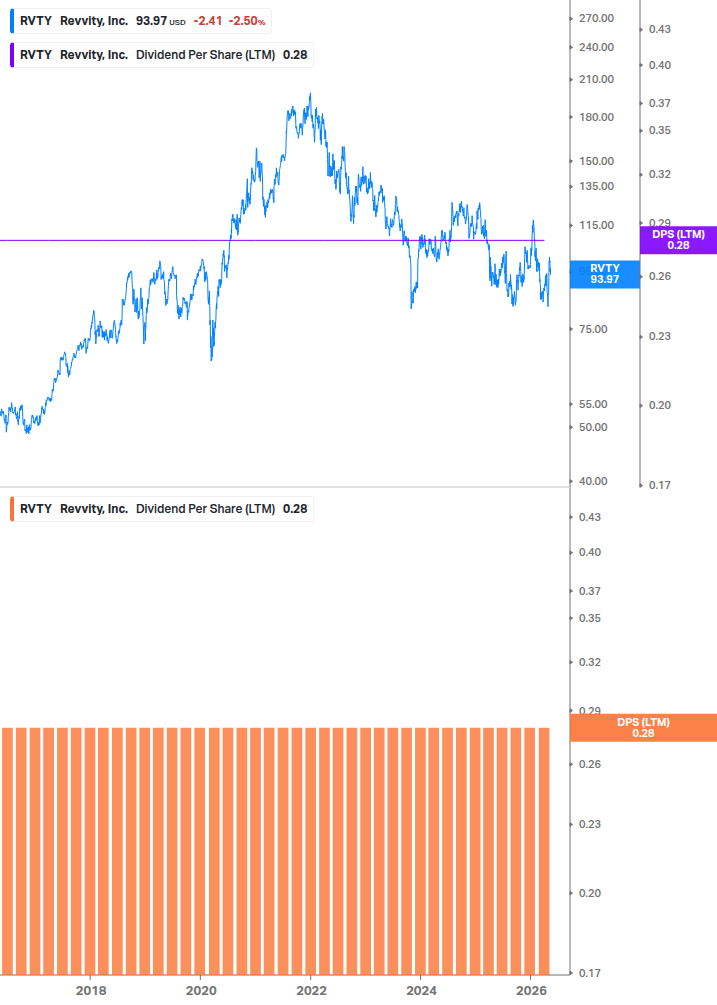Click the 0.40 label on lower pane axis
The image size is (717, 1005).
[590, 552]
